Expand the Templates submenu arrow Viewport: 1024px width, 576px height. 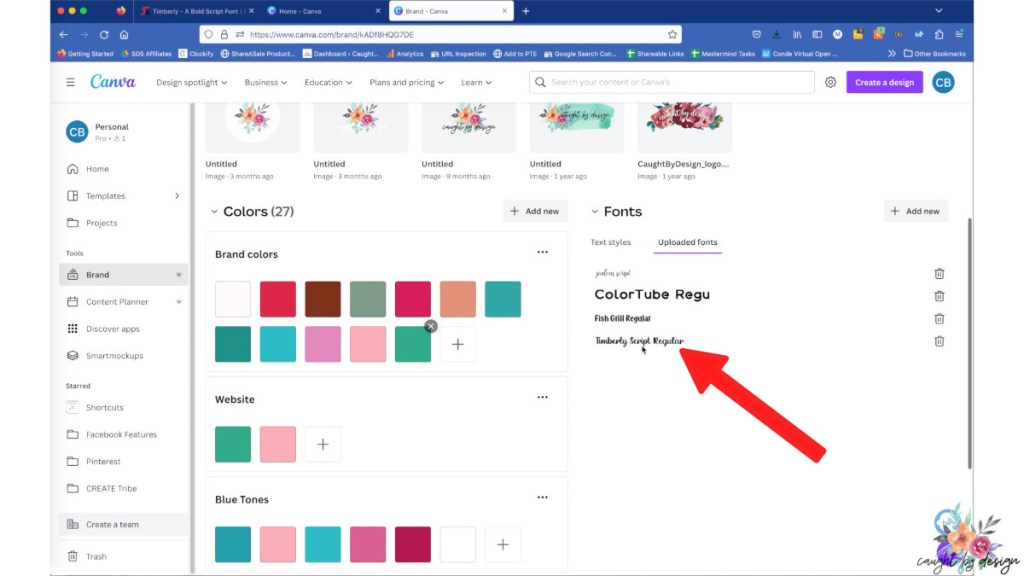tap(177, 196)
